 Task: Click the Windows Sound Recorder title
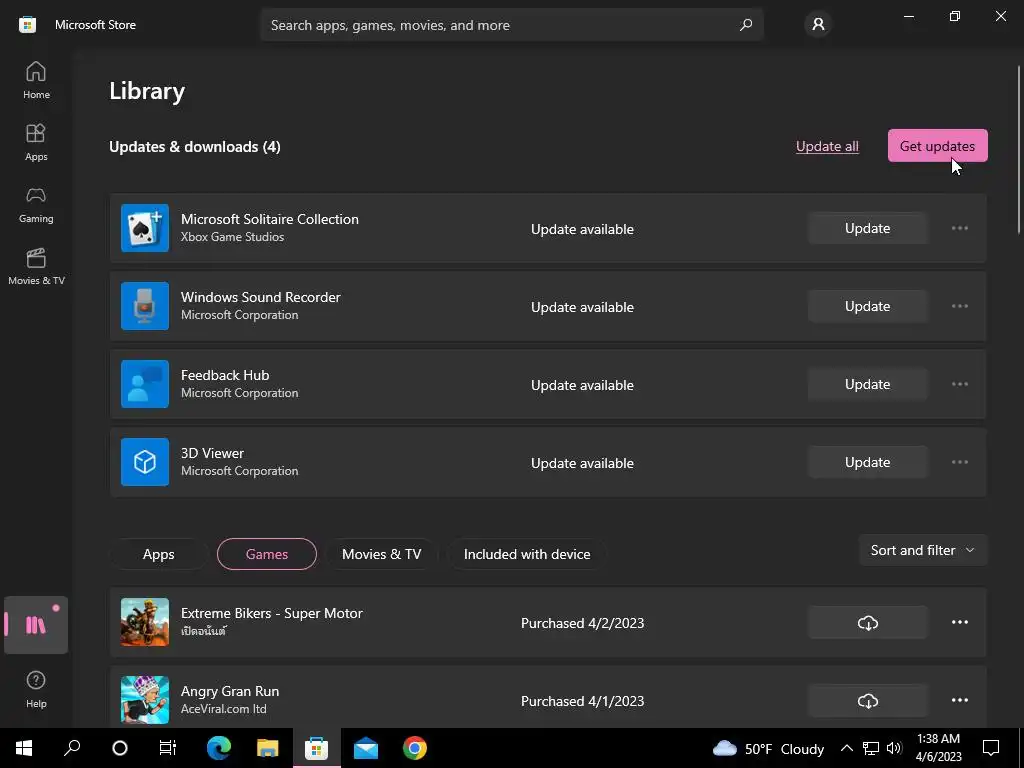[x=261, y=297]
